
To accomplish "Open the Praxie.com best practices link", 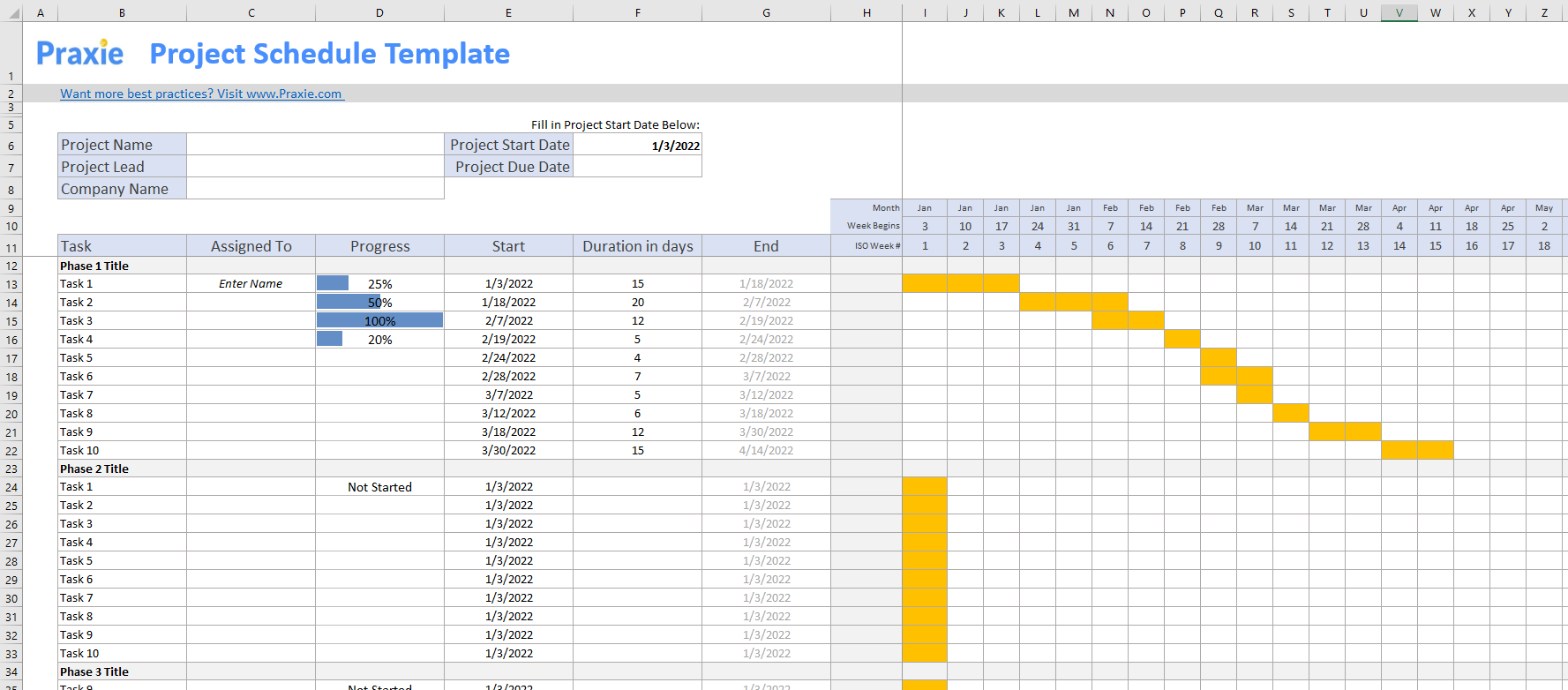I will click(x=201, y=94).
